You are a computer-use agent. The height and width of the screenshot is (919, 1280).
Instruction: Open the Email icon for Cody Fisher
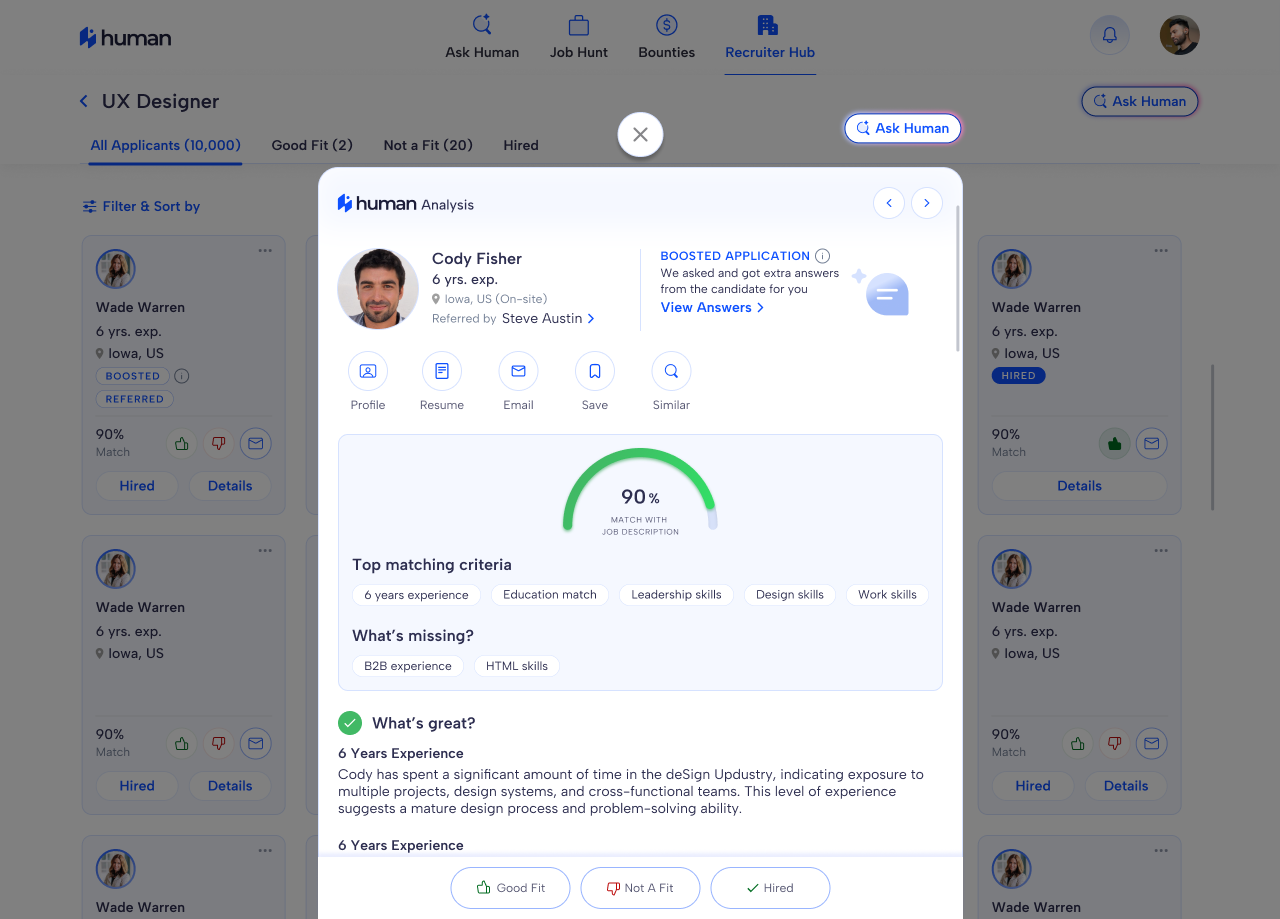coord(518,370)
